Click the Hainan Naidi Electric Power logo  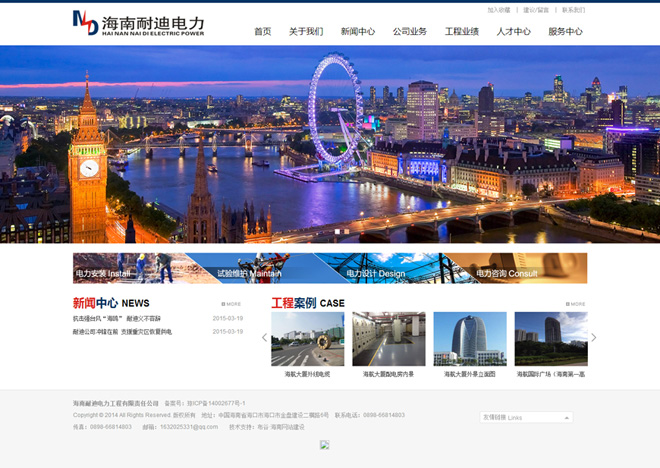click(x=138, y=24)
